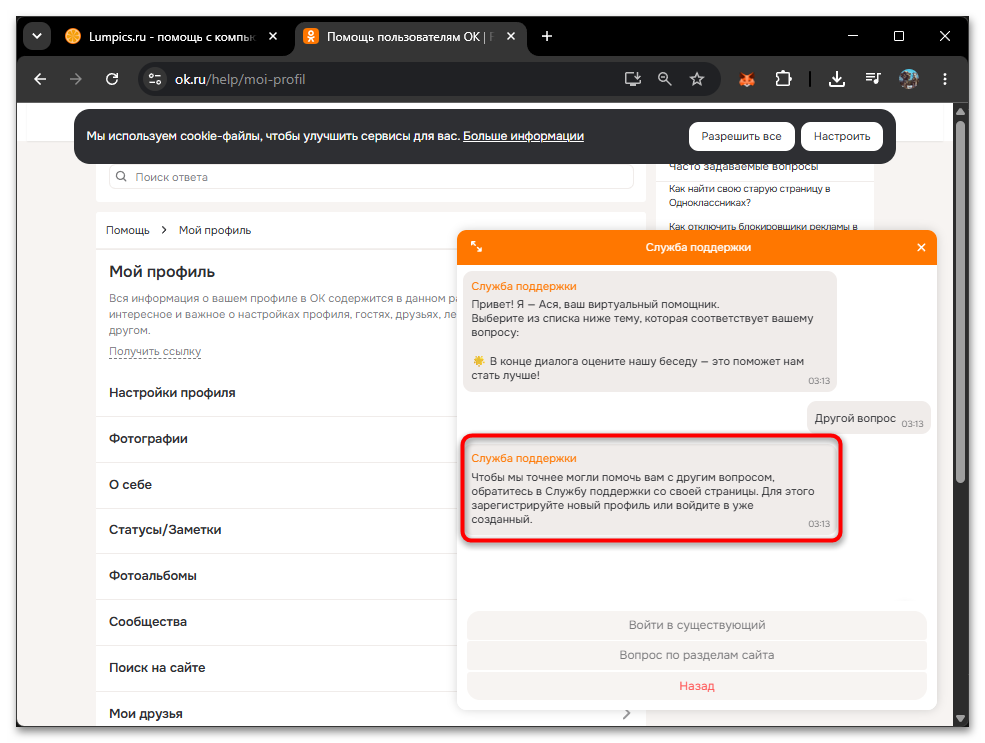
Task: Reload the page with the refresh icon
Action: click(x=112, y=79)
